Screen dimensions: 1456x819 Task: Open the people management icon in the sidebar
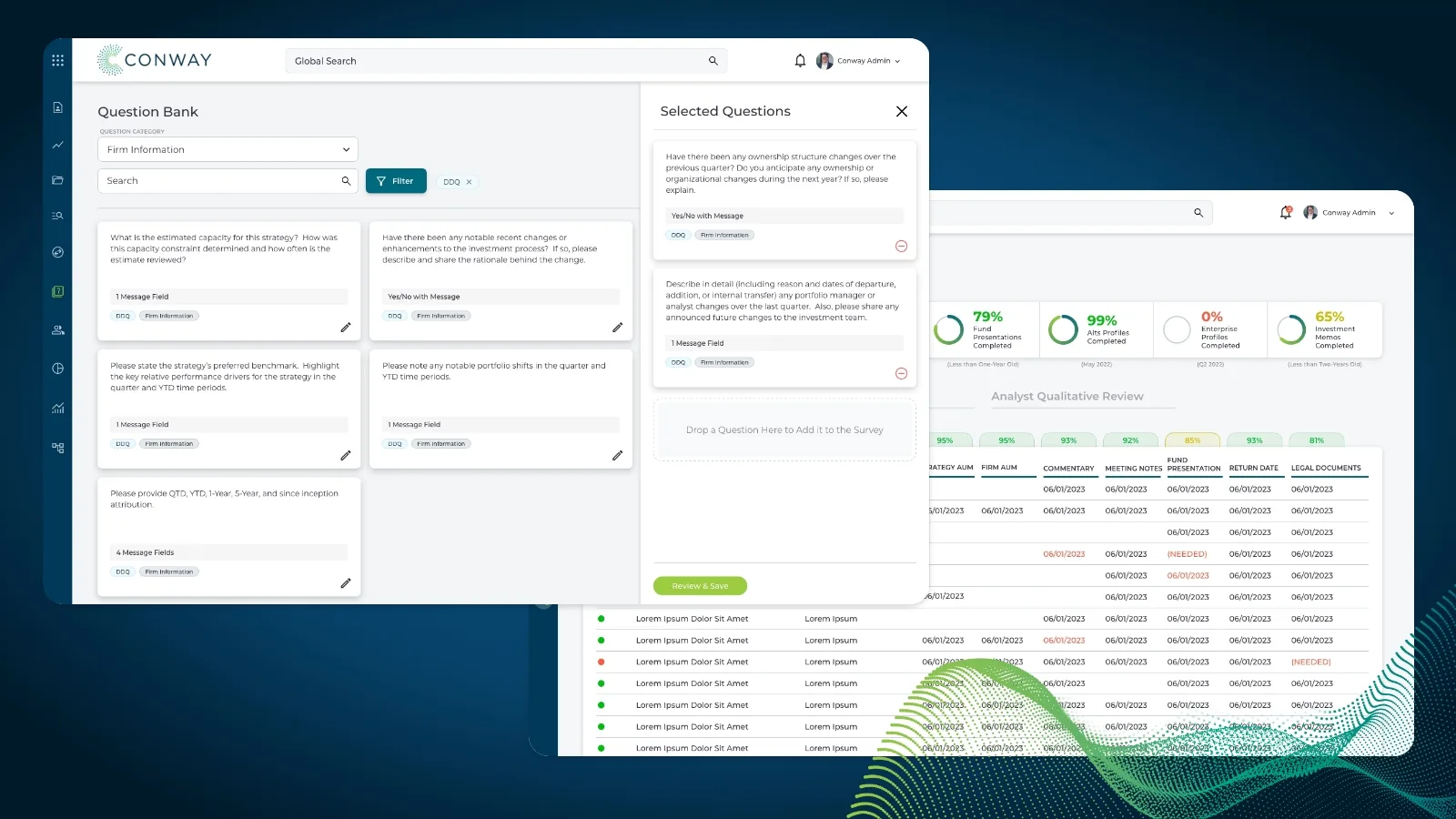click(x=57, y=329)
